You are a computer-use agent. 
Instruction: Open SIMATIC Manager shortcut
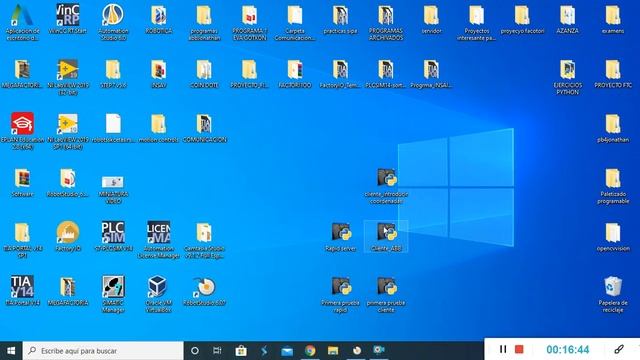pos(113,294)
